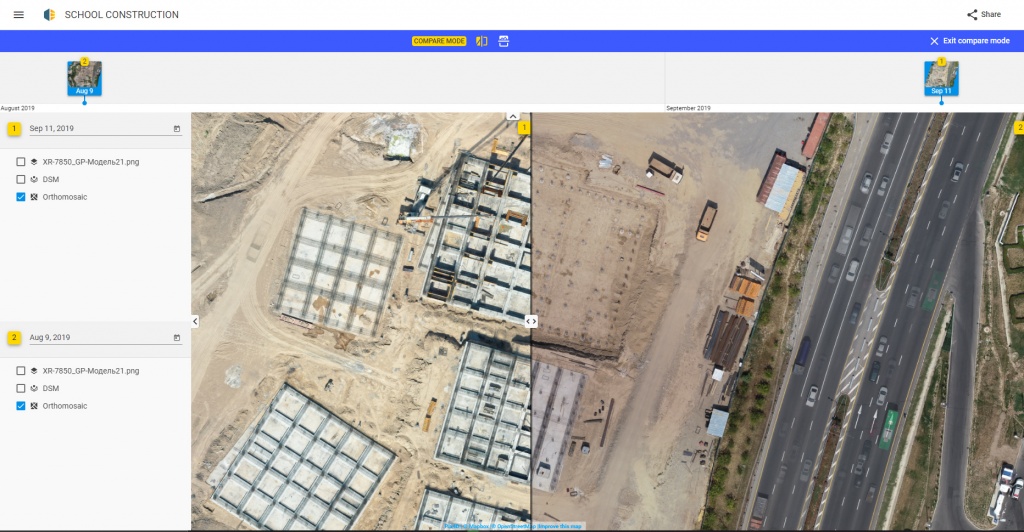Viewport: 1024px width, 532px height.
Task: Click the app logo beside School Construction
Action: click(49, 15)
